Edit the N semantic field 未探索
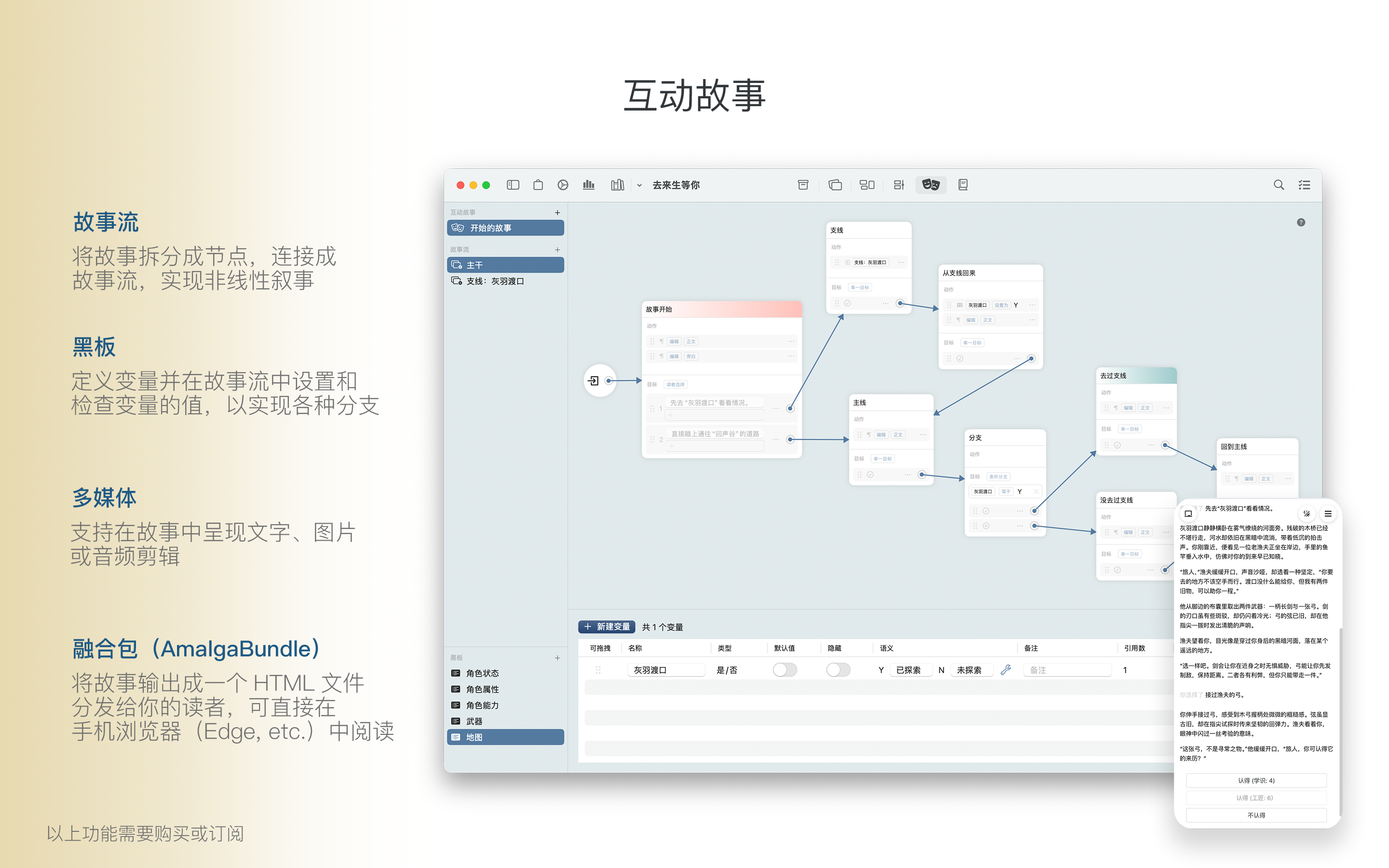Screen dimensions: 1389x868 pyautogui.click(x=972, y=670)
